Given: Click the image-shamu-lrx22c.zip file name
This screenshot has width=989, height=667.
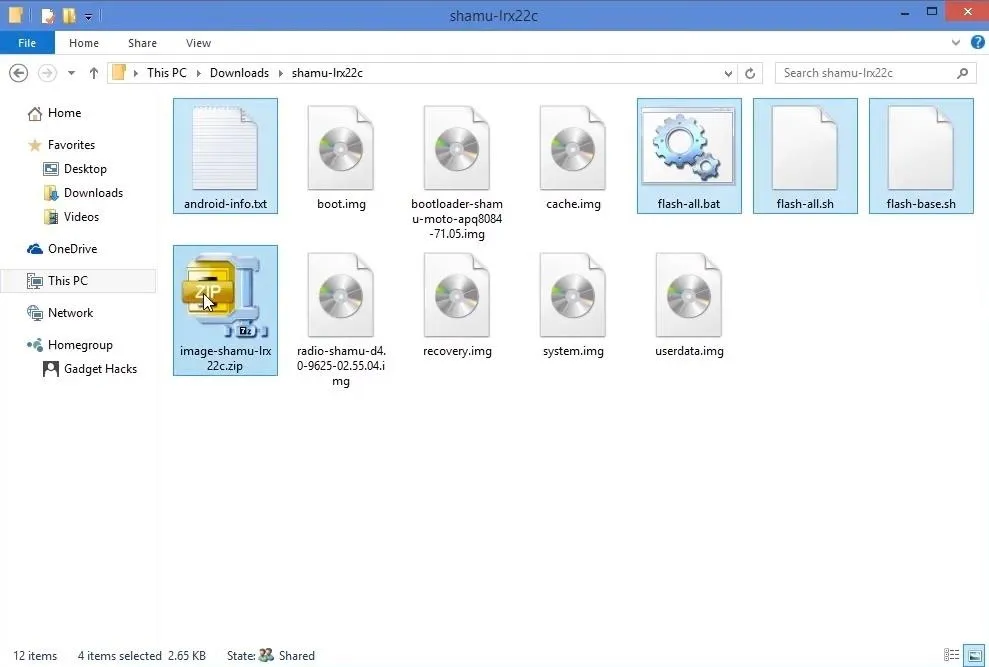Looking at the screenshot, I should (225, 358).
